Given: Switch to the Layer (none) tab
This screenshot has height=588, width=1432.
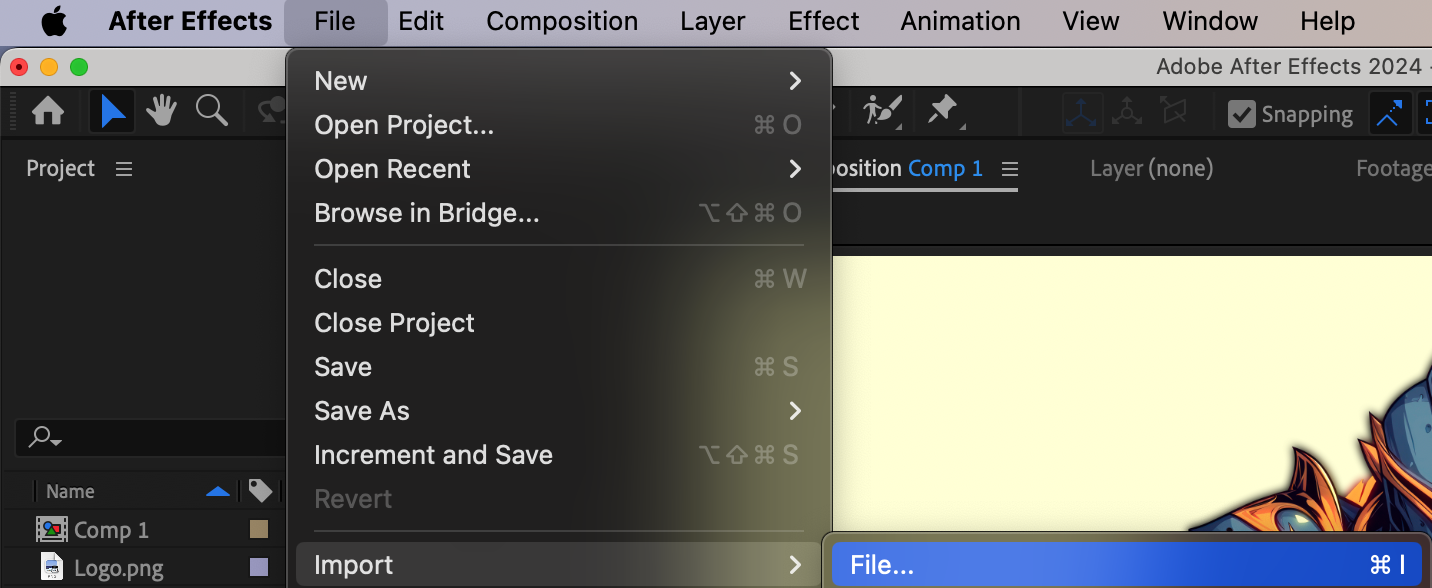Looking at the screenshot, I should click(x=1151, y=169).
